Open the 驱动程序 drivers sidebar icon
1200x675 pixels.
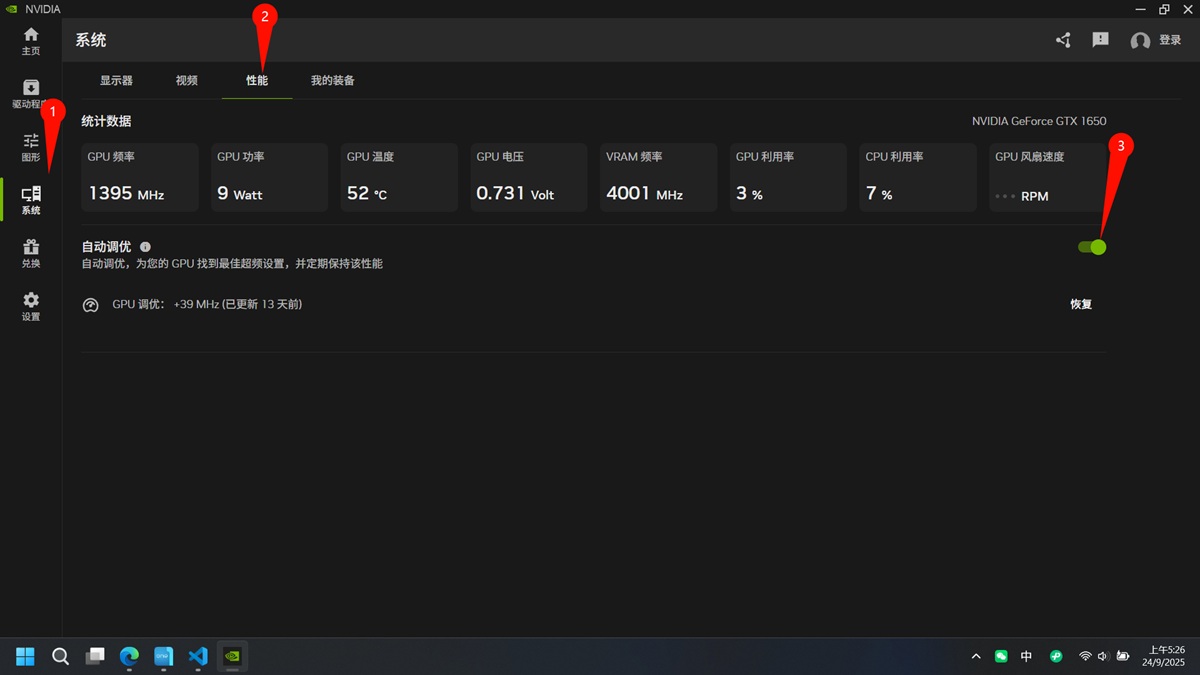click(31, 93)
